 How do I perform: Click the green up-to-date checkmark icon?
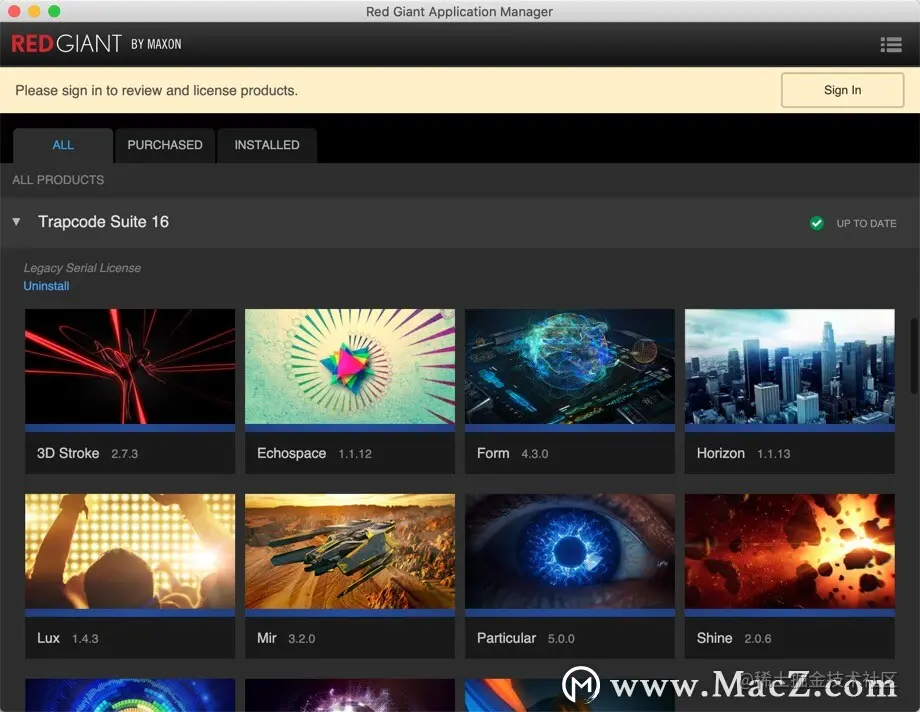pyautogui.click(x=816, y=223)
